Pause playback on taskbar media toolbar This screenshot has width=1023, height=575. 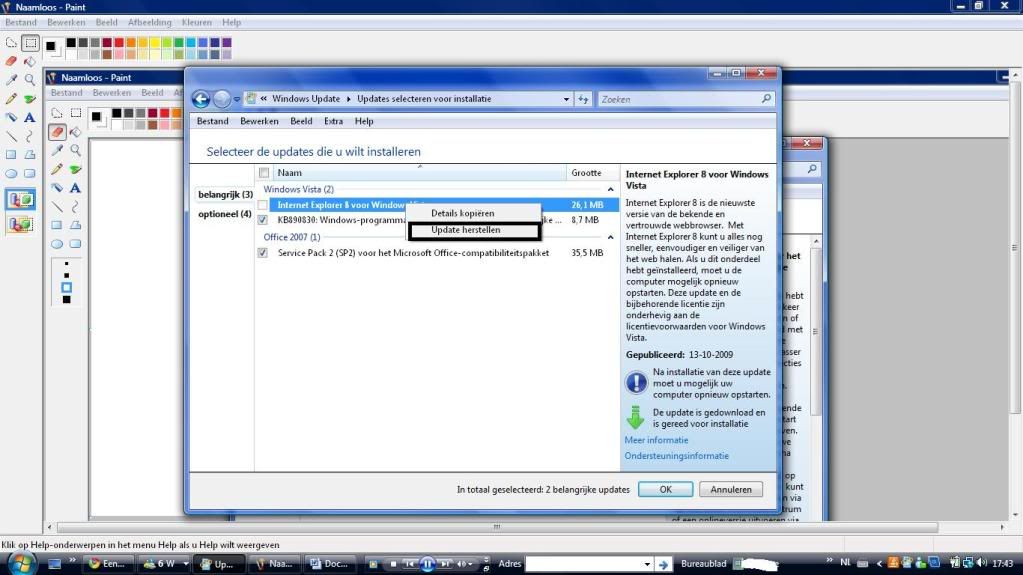(x=427, y=564)
